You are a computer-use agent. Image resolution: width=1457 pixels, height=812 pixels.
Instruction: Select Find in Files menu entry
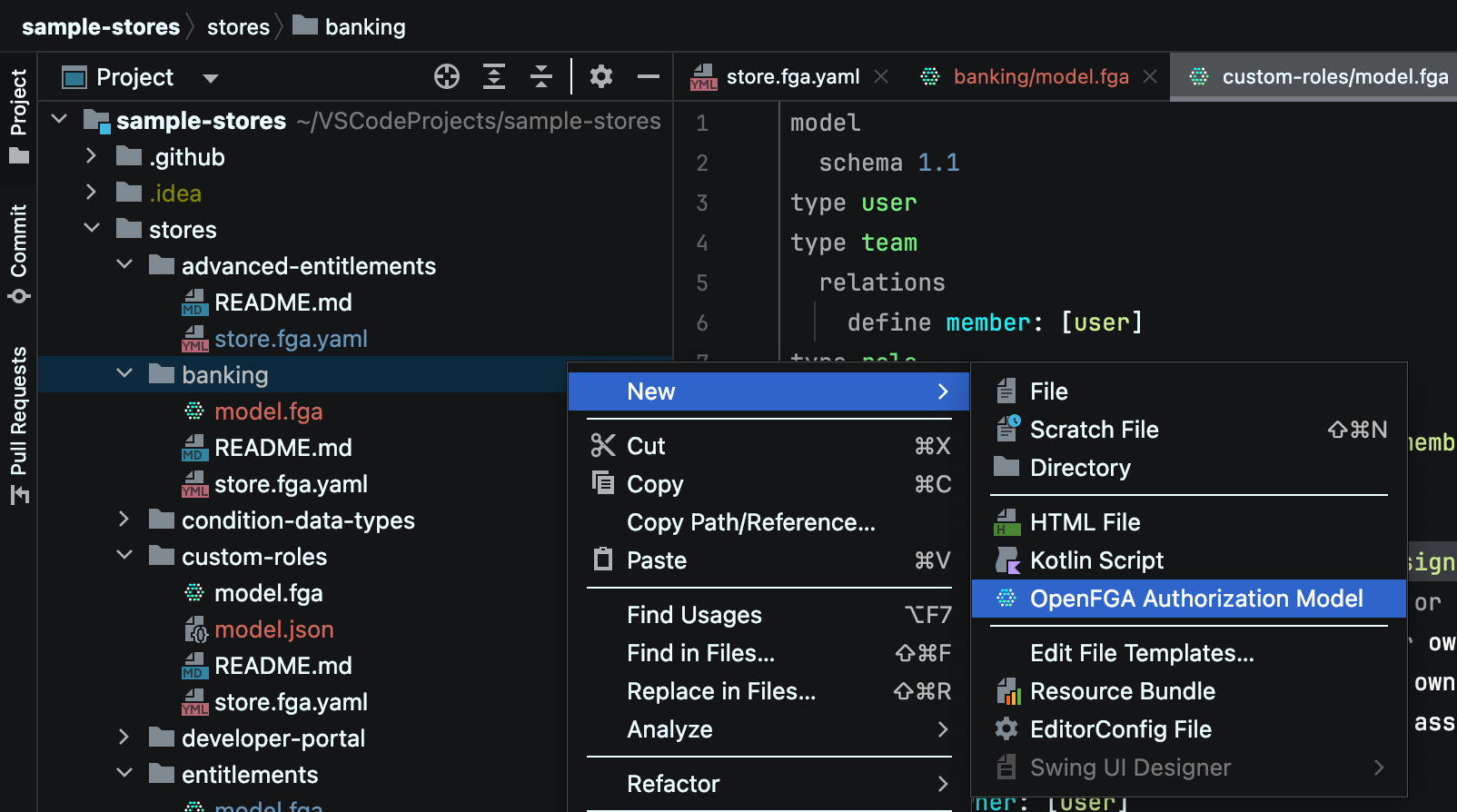tap(769, 653)
